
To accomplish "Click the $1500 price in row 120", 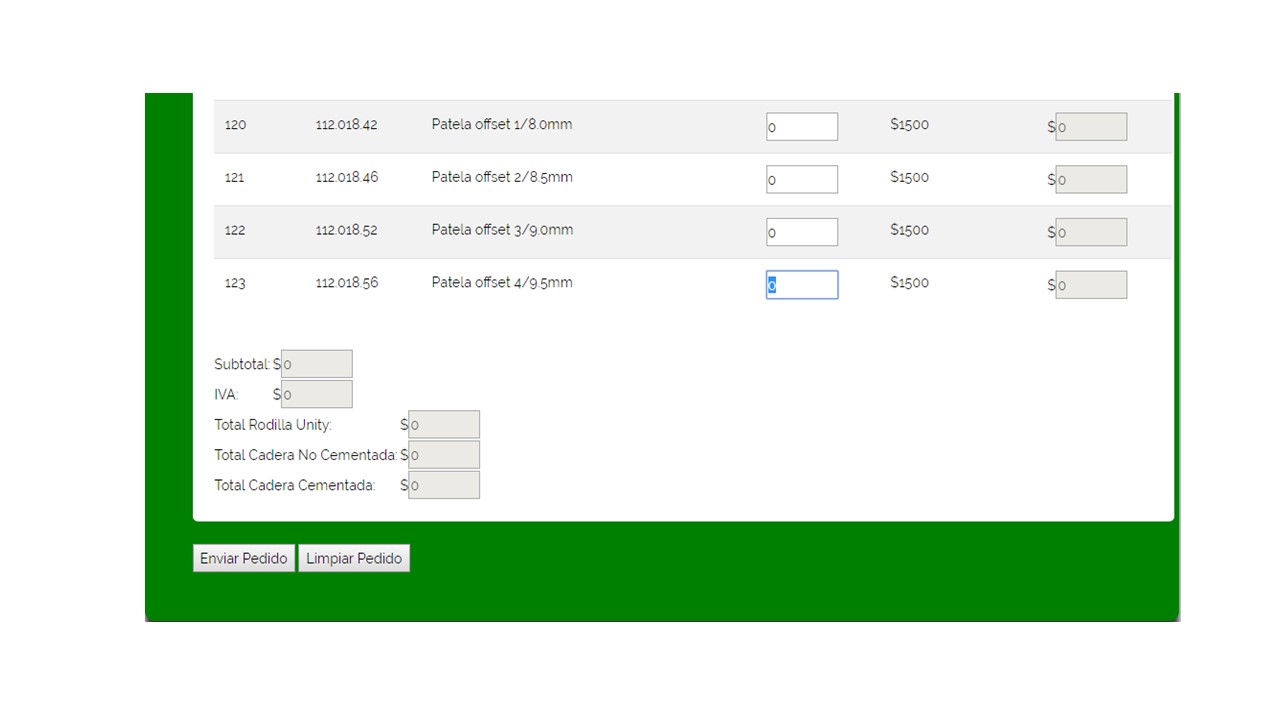I will (x=910, y=124).
